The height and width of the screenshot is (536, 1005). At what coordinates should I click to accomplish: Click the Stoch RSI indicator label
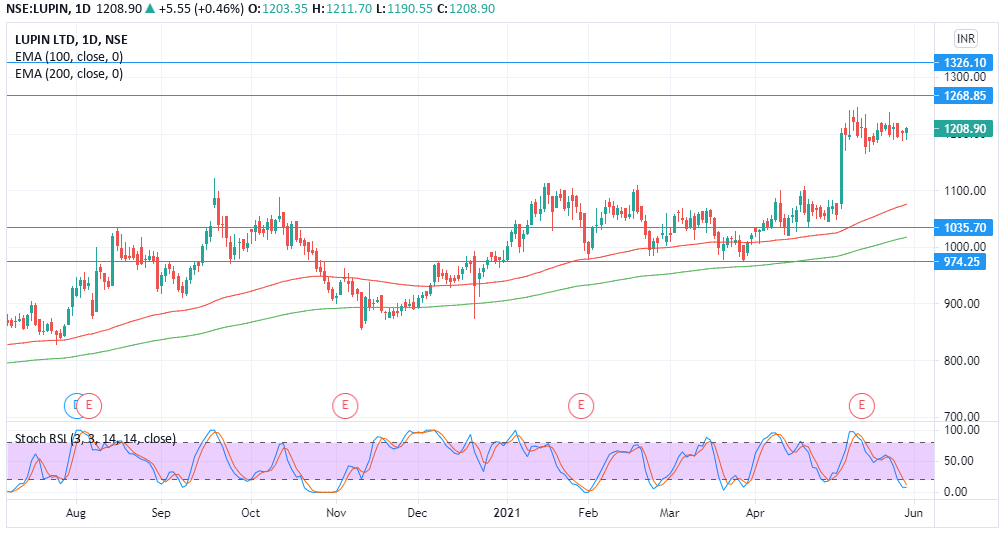click(95, 438)
